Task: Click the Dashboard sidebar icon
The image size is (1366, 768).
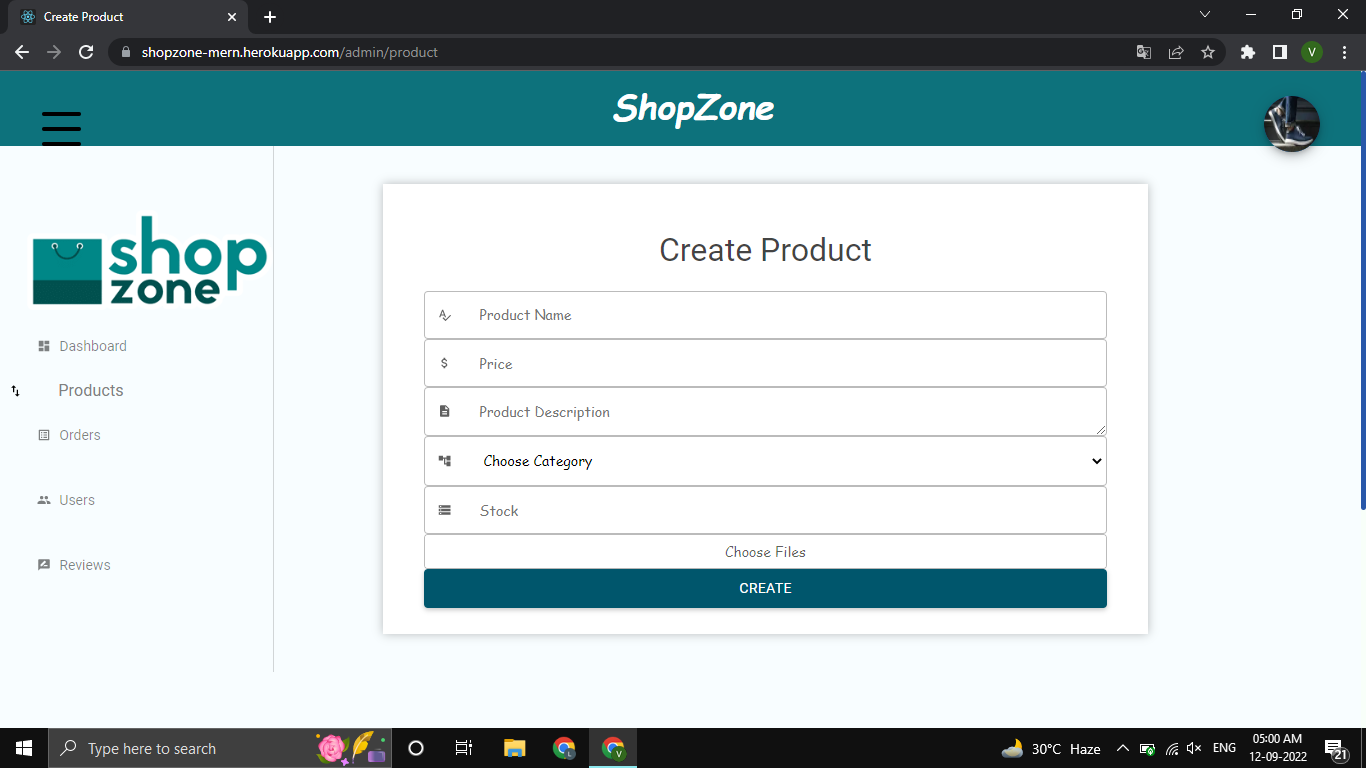Action: pos(44,344)
